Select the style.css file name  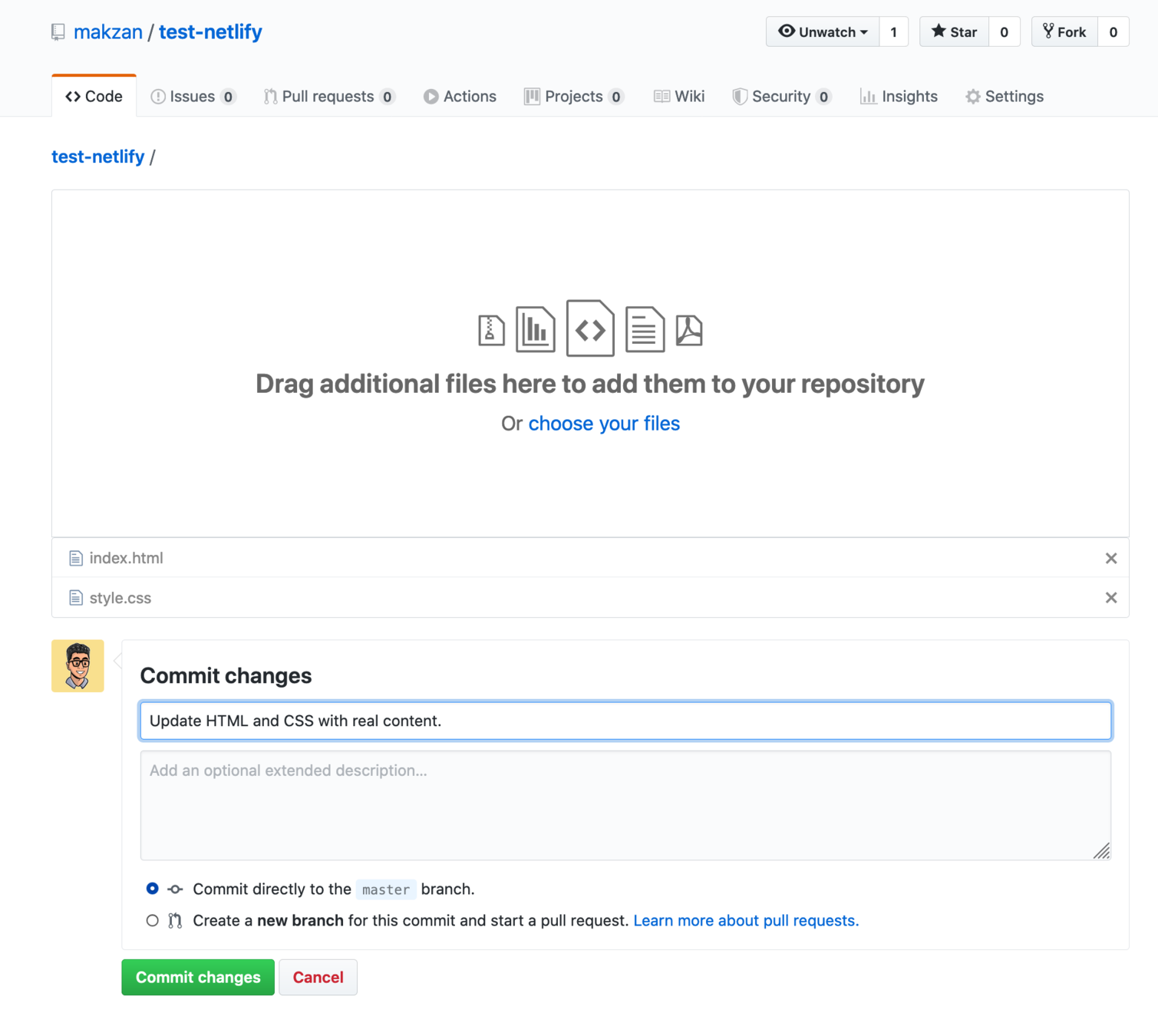[x=120, y=598]
